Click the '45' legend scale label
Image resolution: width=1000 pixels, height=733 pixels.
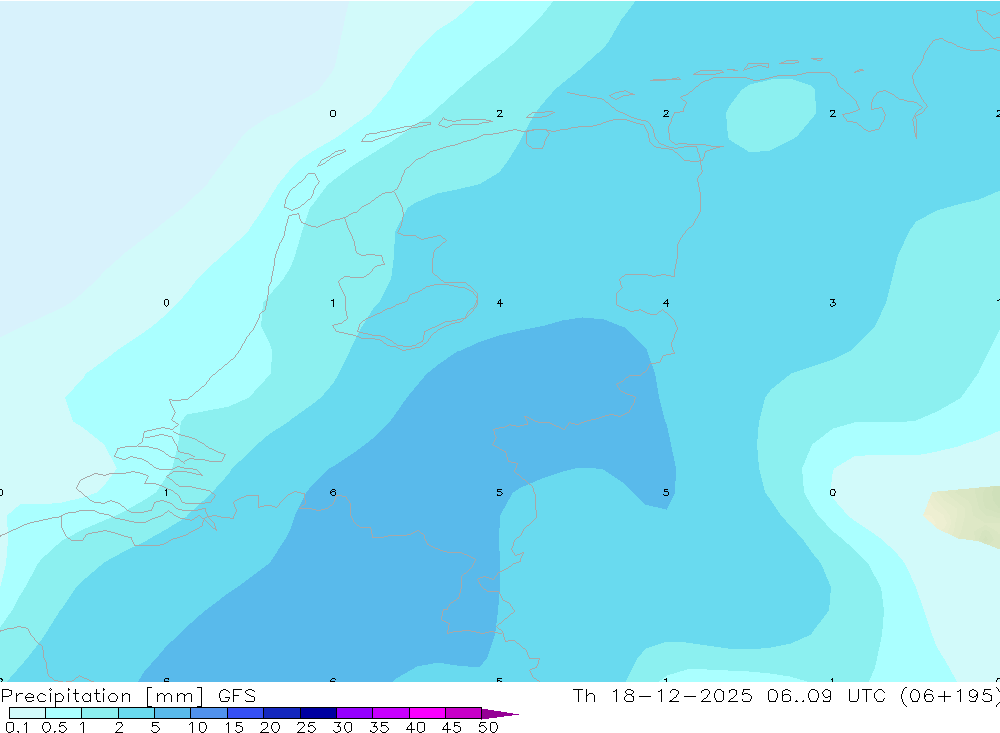(x=452, y=727)
